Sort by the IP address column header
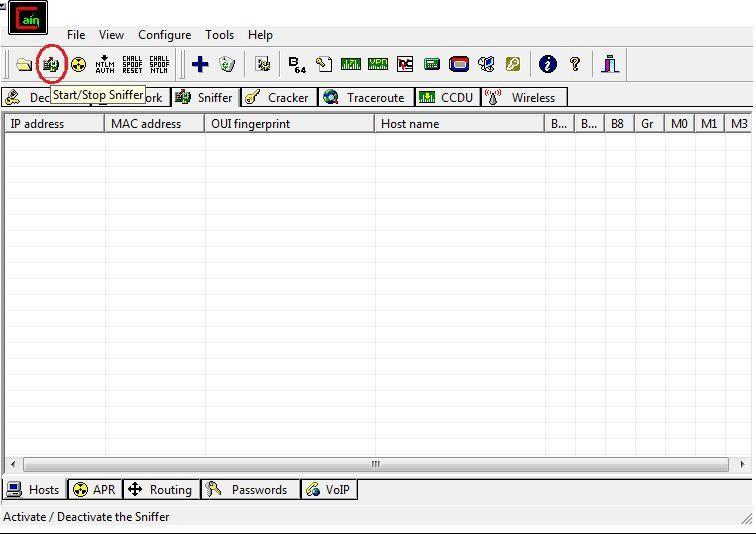Image resolution: width=756 pixels, height=534 pixels. 54,124
